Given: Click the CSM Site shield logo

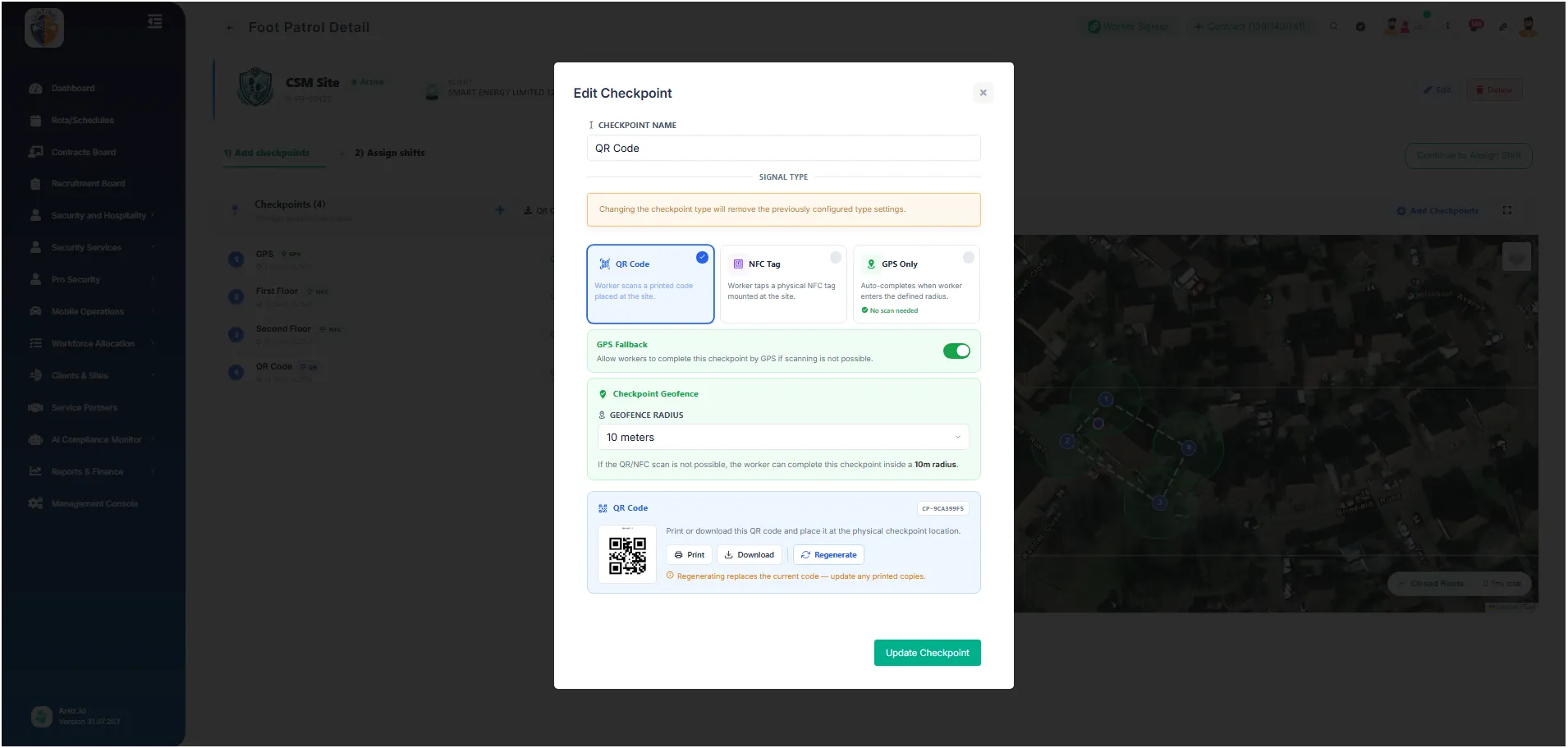Looking at the screenshot, I should pos(255,87).
